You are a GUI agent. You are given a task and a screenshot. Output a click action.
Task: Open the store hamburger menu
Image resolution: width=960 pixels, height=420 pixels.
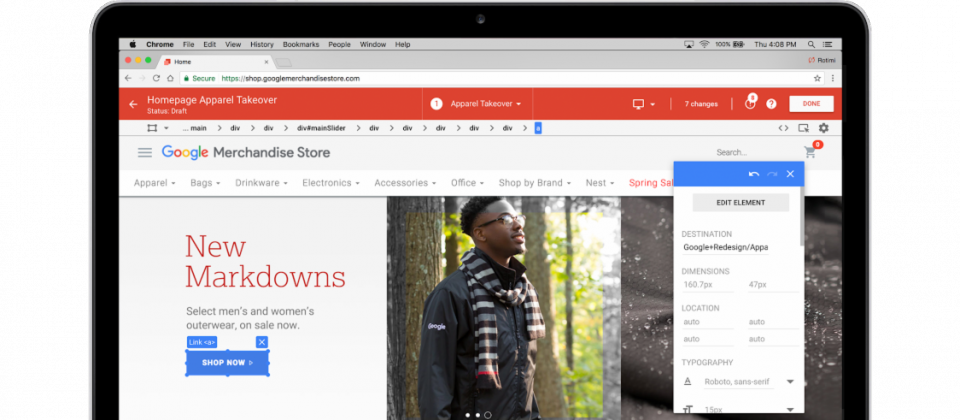(144, 152)
